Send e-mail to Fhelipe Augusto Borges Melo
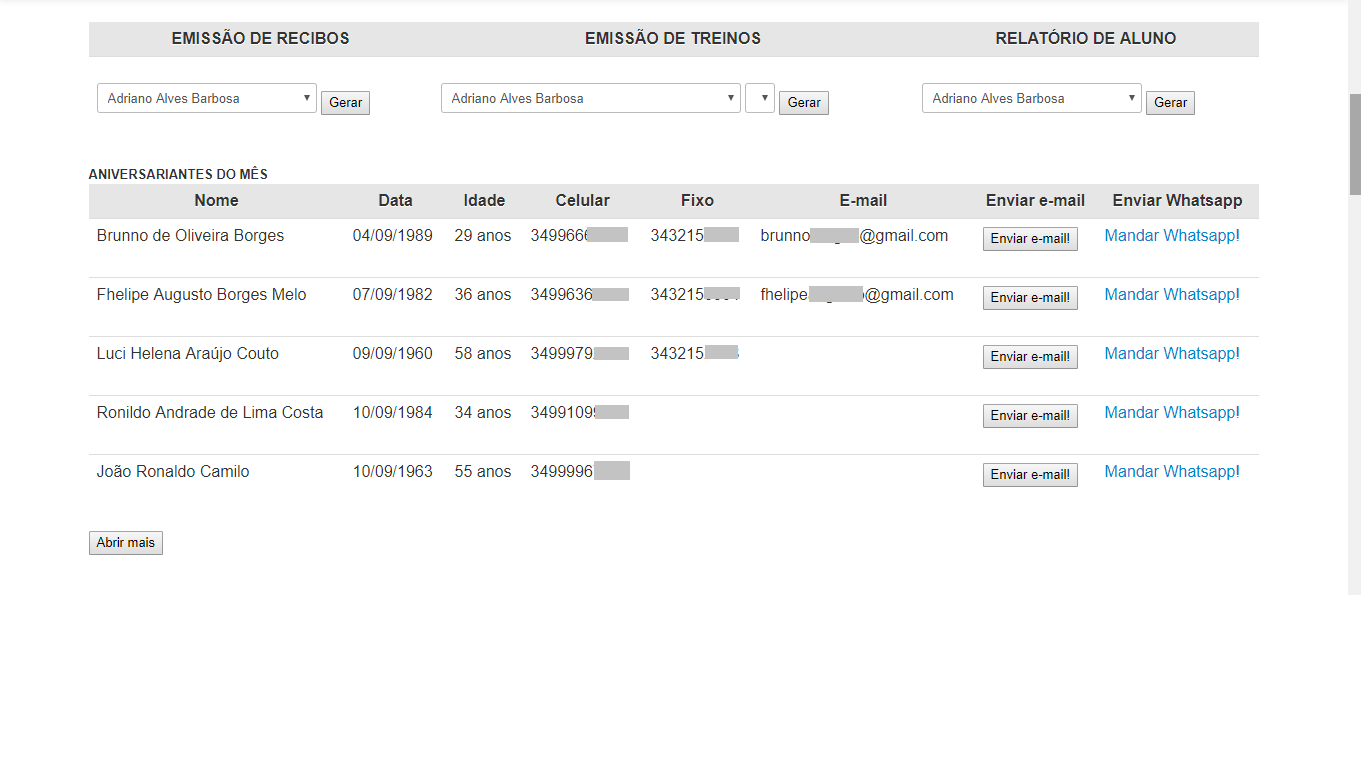The width and height of the screenshot is (1366, 768). (x=1030, y=298)
